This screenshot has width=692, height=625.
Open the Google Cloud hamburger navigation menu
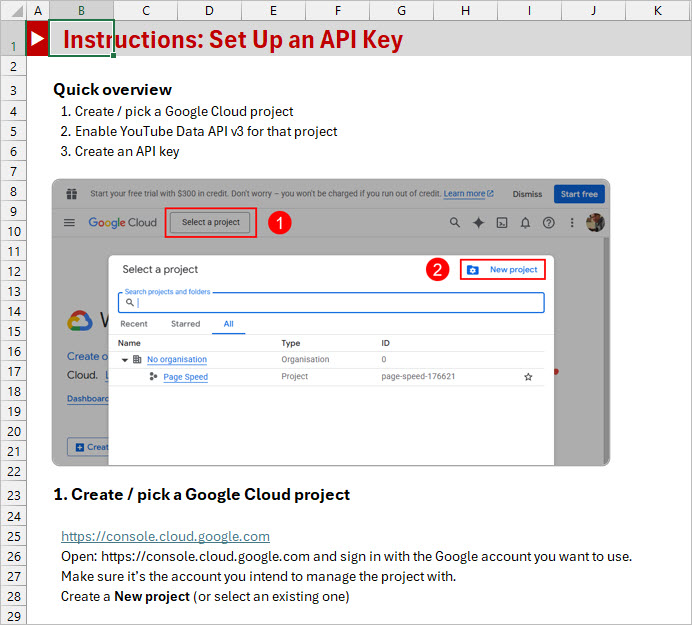[x=69, y=222]
